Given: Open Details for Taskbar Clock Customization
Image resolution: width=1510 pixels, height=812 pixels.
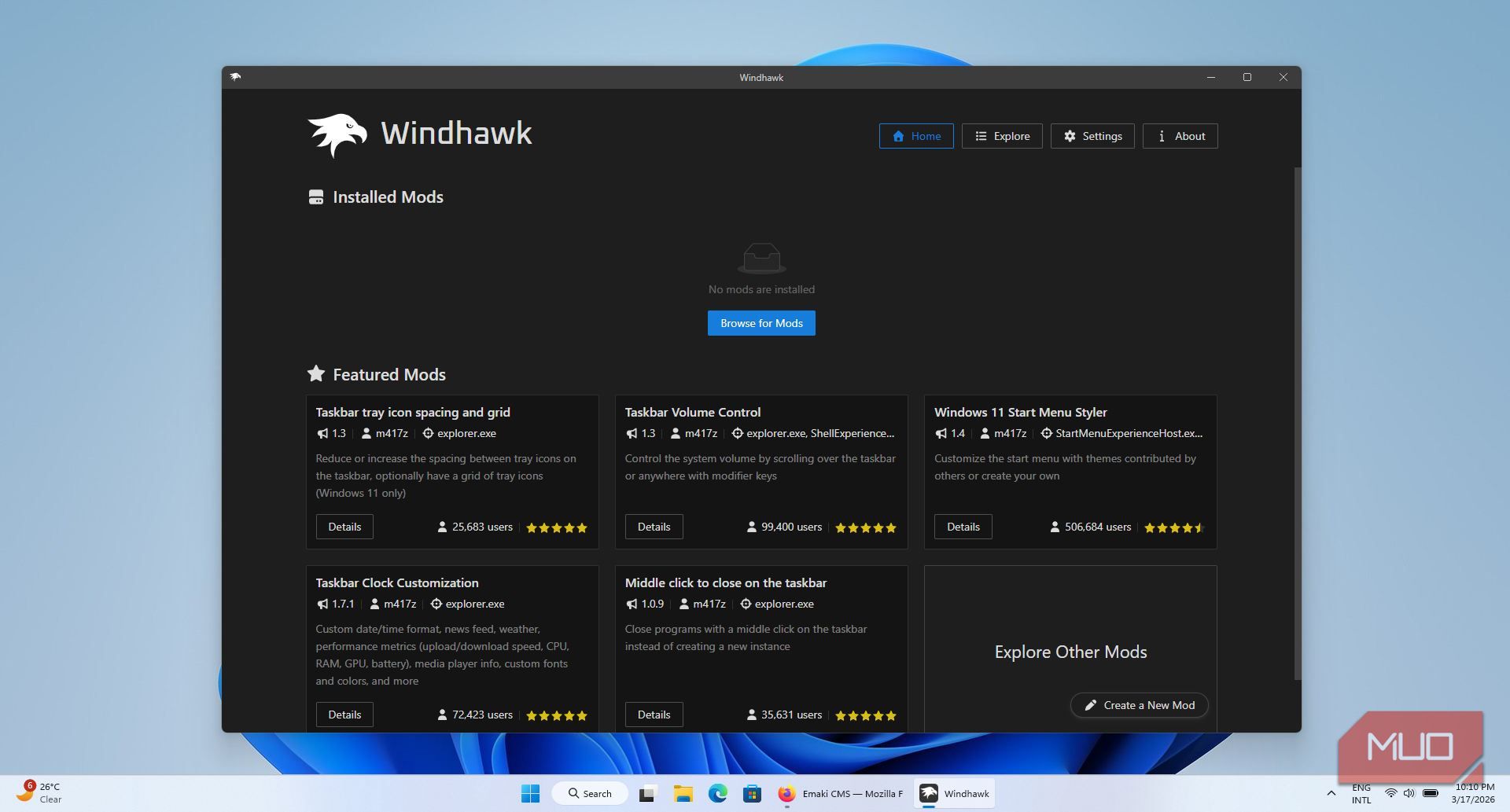Looking at the screenshot, I should coord(344,715).
